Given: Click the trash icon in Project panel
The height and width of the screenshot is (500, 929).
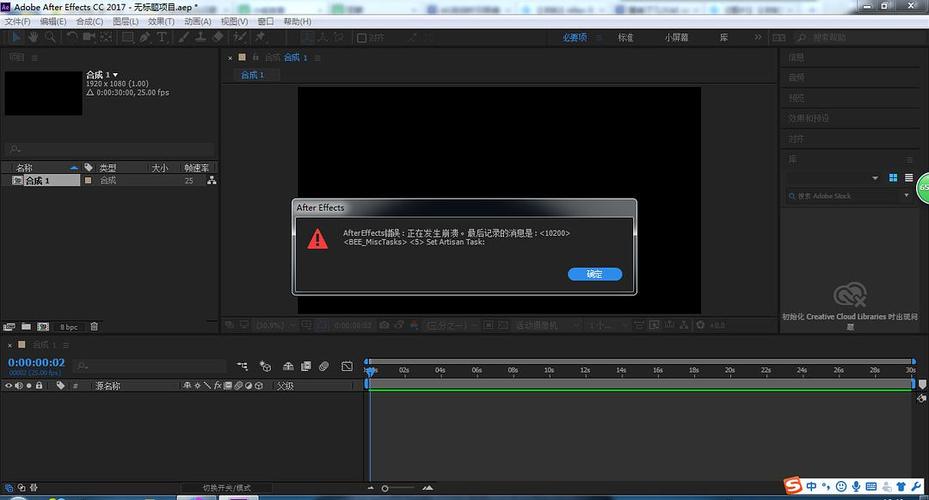Looking at the screenshot, I should [x=94, y=326].
